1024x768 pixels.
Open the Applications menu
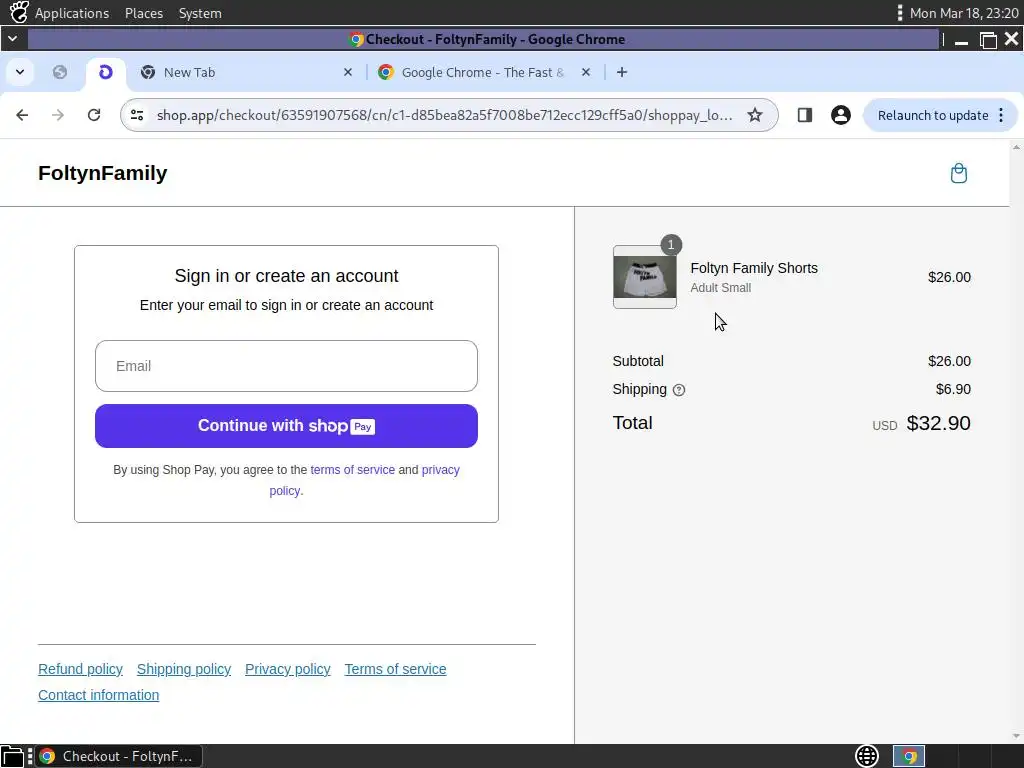[72, 13]
